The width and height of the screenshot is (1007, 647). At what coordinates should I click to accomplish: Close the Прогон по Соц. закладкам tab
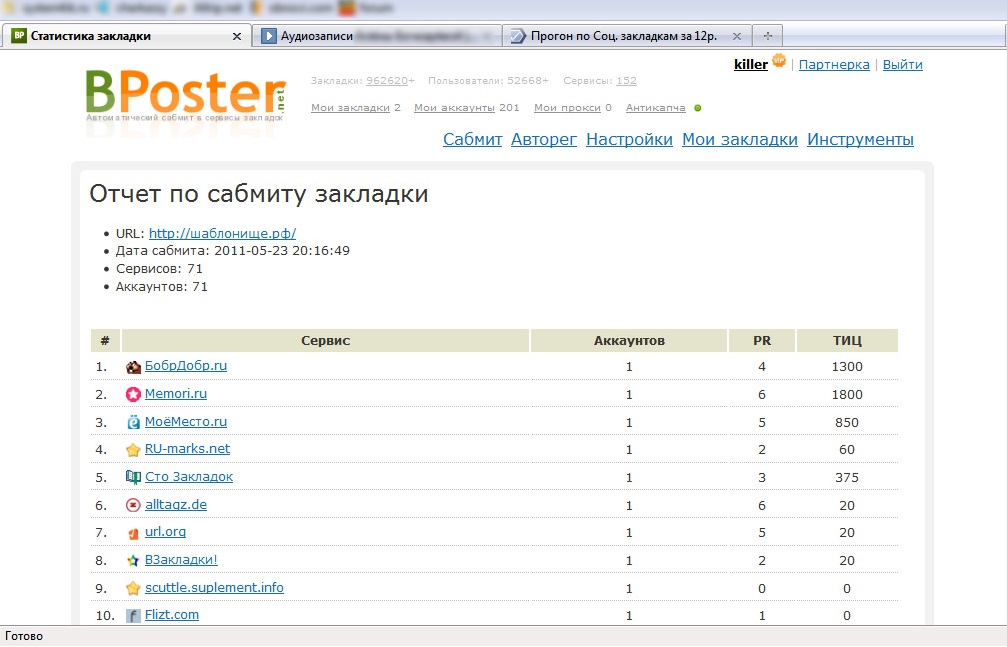[737, 37]
